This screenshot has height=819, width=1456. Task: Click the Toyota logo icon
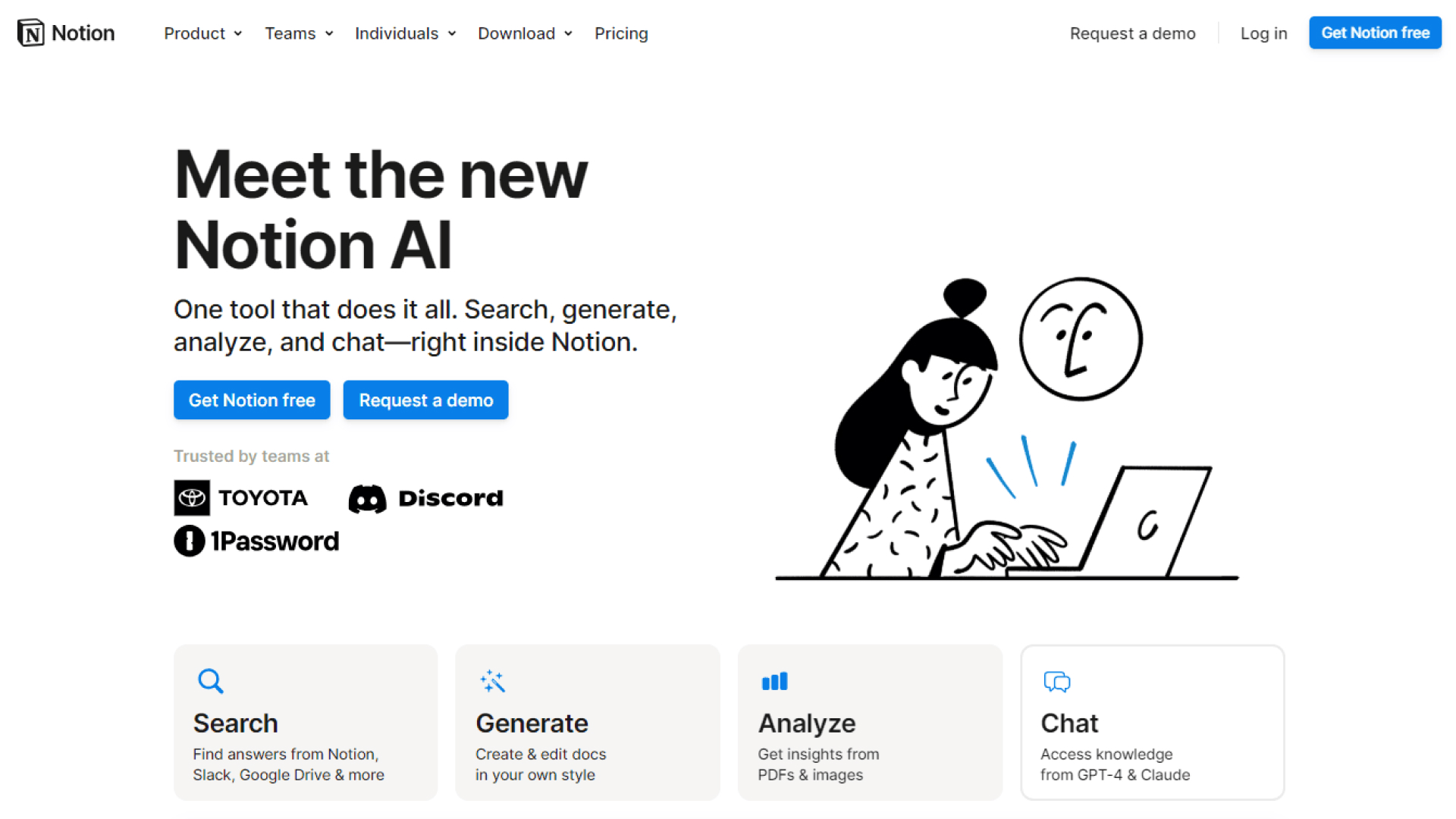(192, 497)
